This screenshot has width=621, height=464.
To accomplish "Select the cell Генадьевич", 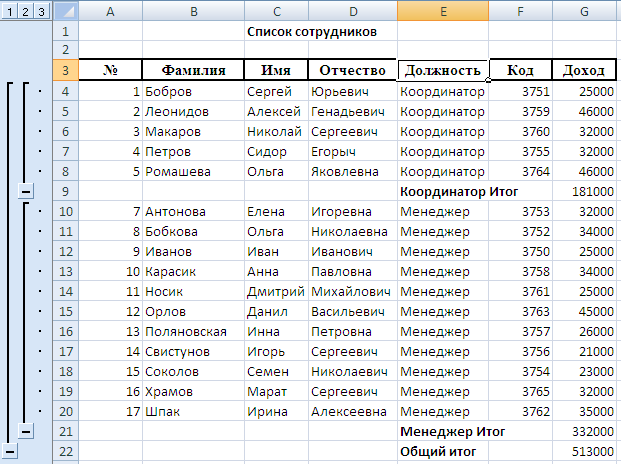I will pyautogui.click(x=353, y=112).
